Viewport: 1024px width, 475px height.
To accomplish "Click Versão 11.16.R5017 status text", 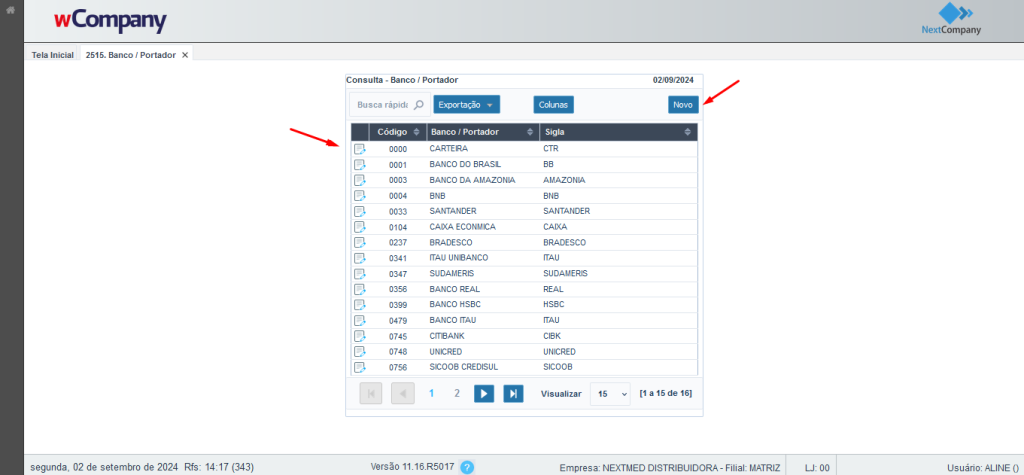I will 412,467.
